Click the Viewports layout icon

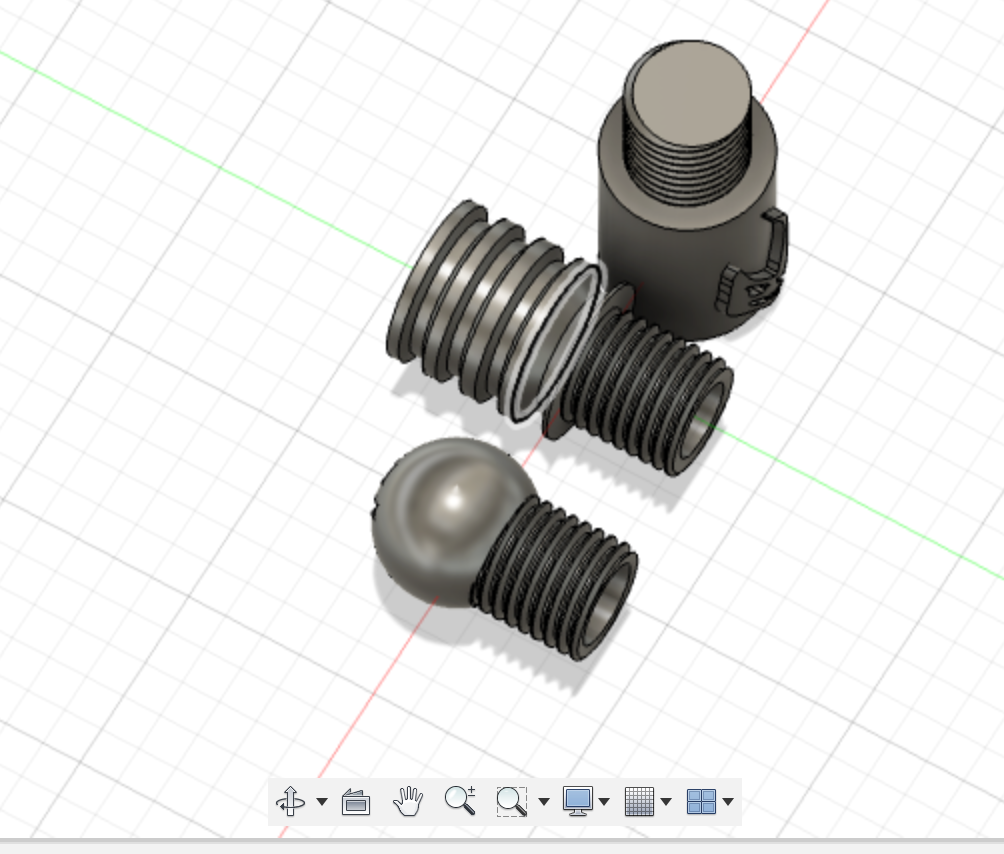point(701,802)
